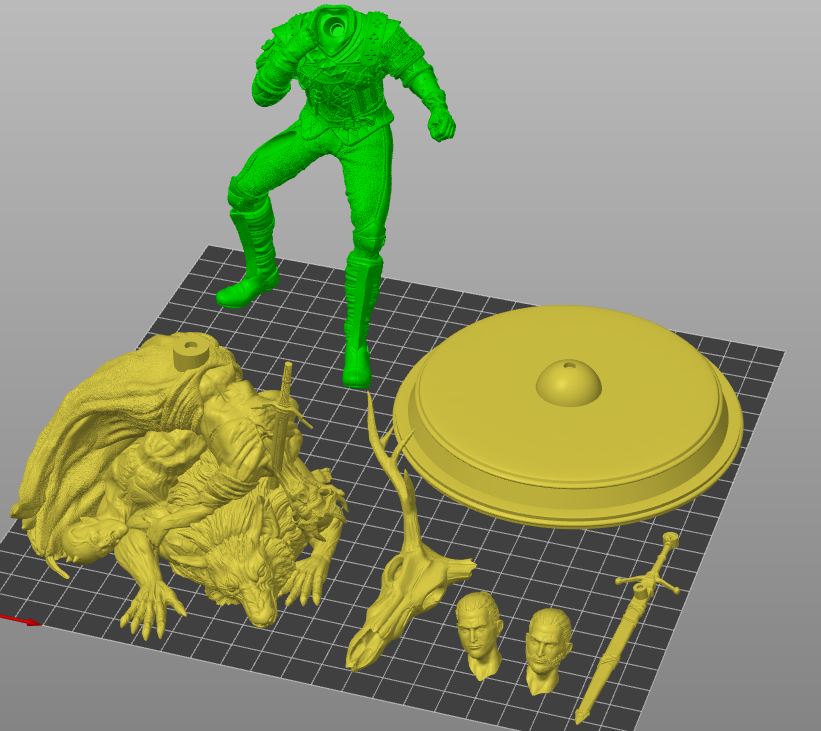
Task: Click the green figure's clenched right fist
Action: (441, 125)
